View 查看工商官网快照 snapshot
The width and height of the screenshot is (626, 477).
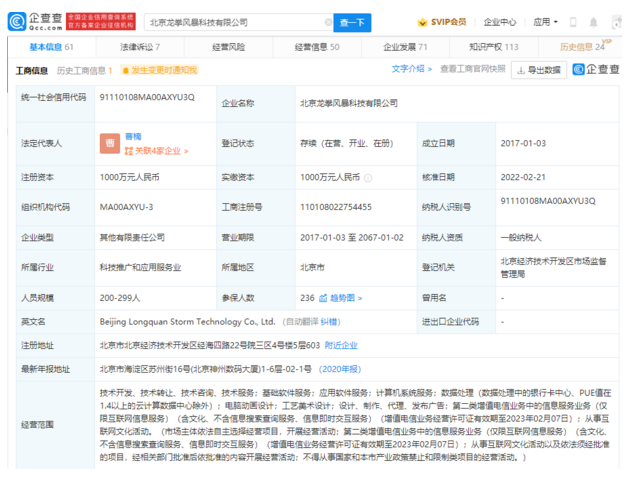[x=473, y=69]
